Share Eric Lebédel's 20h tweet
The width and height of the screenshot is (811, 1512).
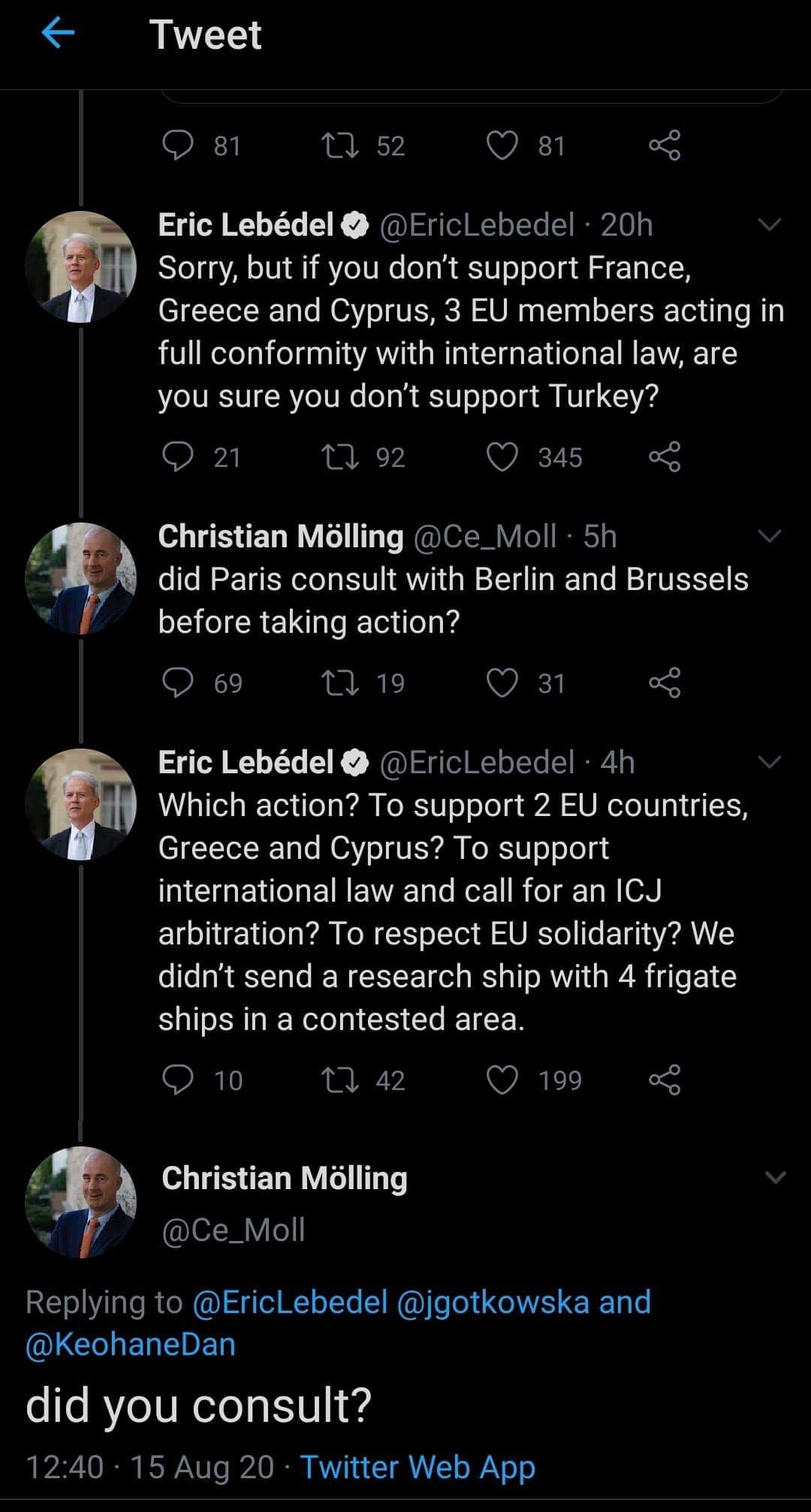[x=665, y=457]
